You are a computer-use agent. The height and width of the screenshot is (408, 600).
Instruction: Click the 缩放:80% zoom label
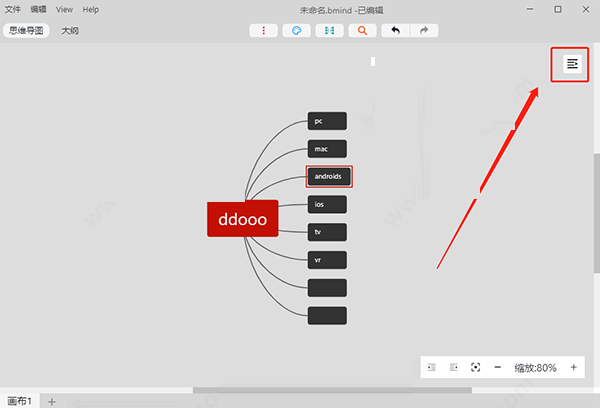(535, 368)
